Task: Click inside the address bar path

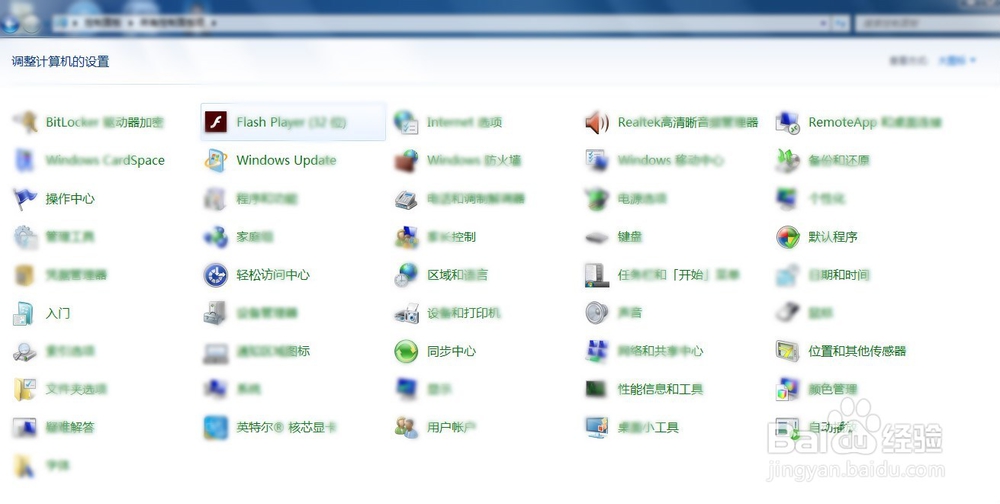Action: pos(440,23)
